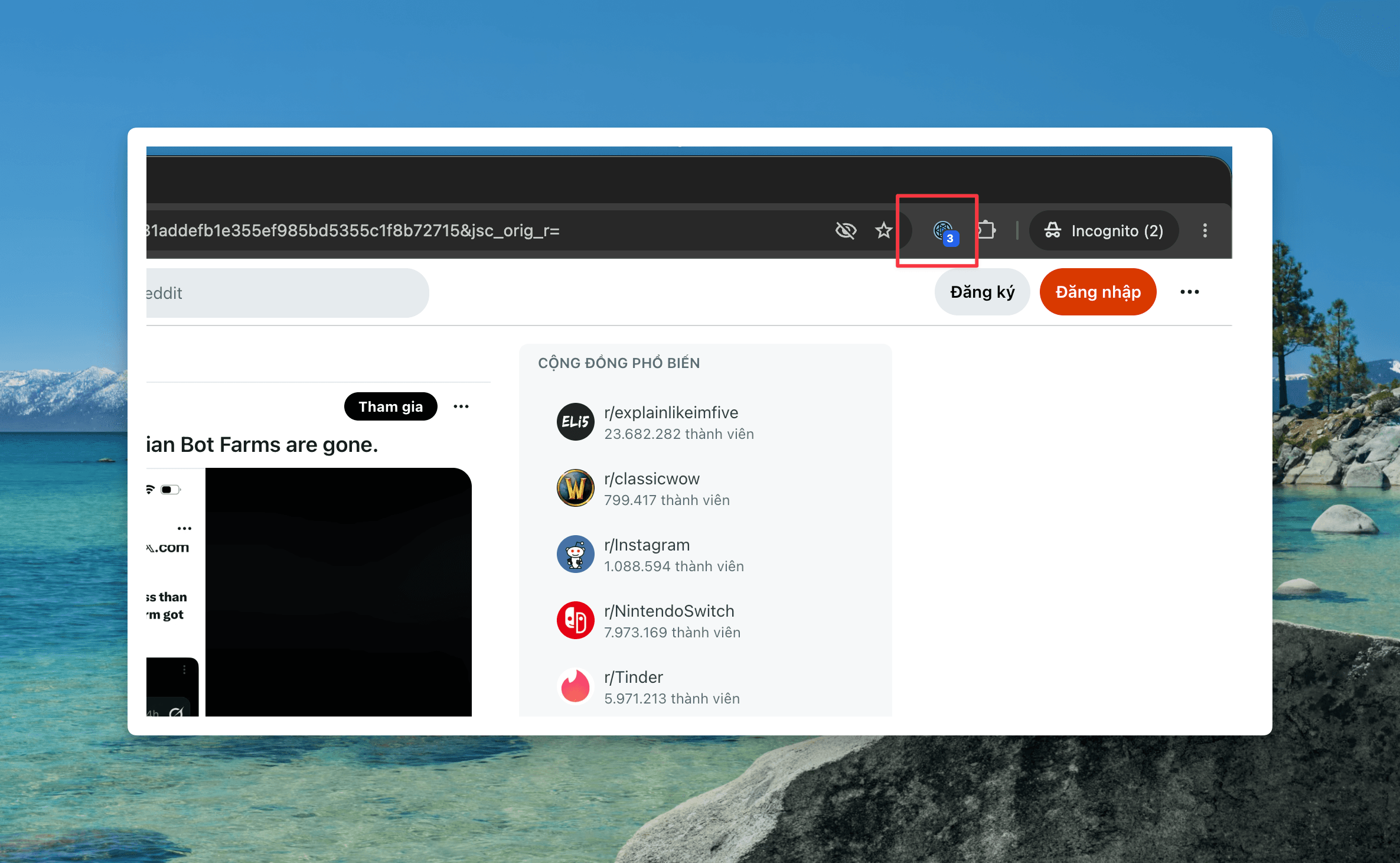Open the post overflow menu beside Tham gia
The height and width of the screenshot is (863, 1400).
click(x=461, y=406)
